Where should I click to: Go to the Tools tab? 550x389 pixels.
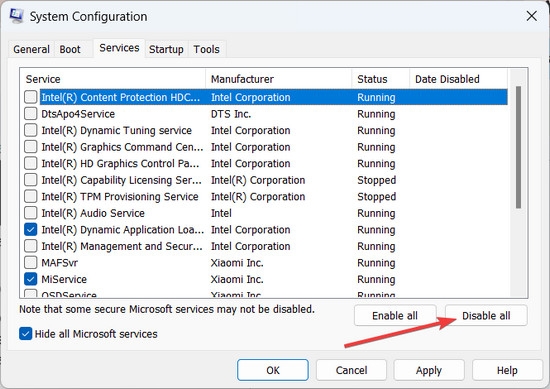206,49
